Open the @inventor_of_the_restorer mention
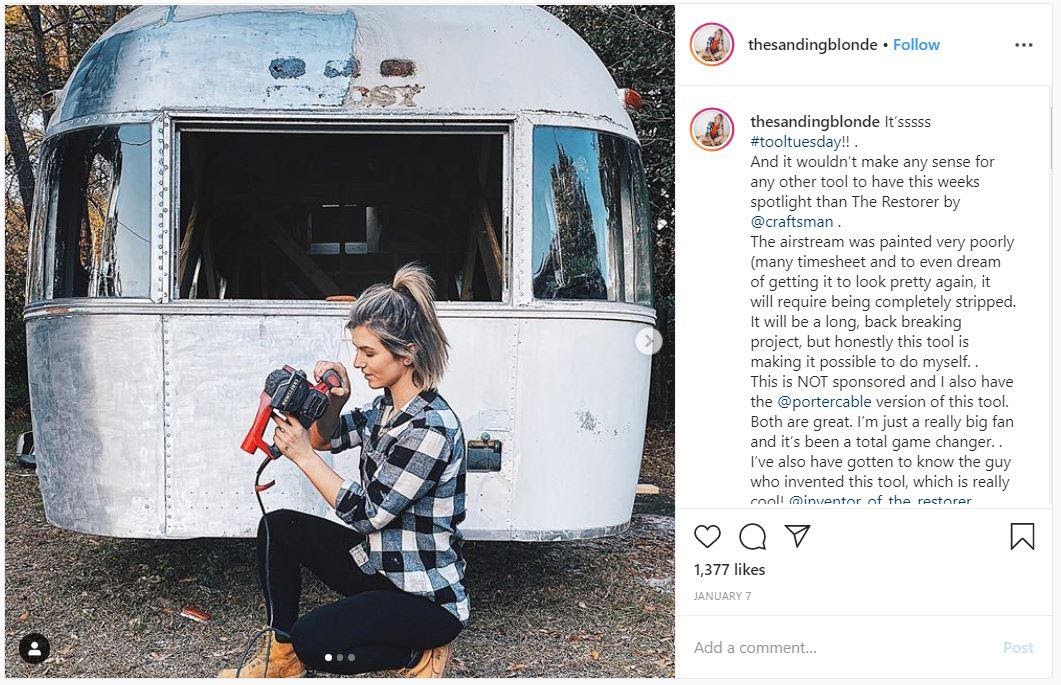1061x685 pixels. [x=880, y=500]
